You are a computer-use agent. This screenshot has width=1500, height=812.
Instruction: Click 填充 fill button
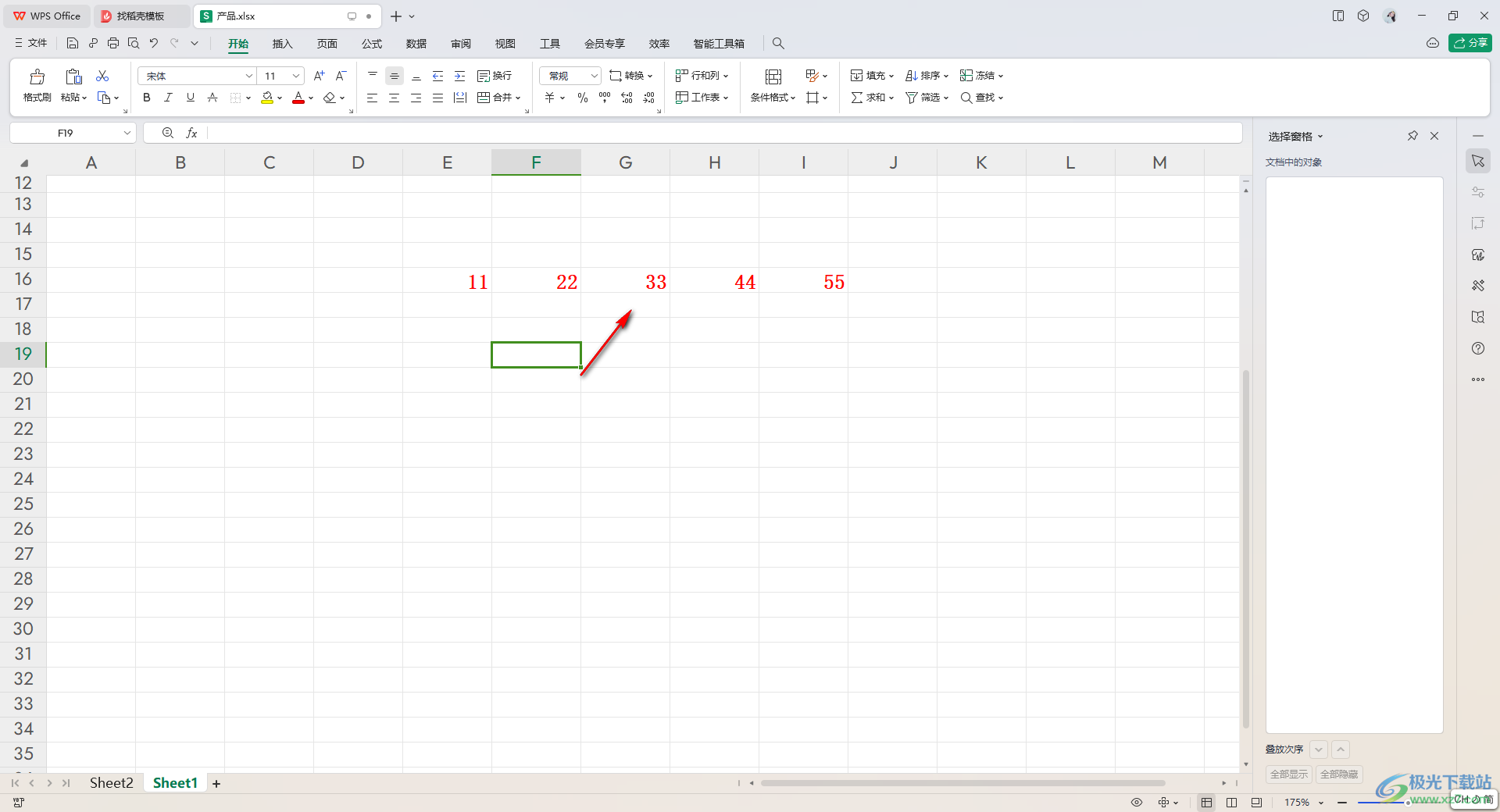click(x=873, y=76)
